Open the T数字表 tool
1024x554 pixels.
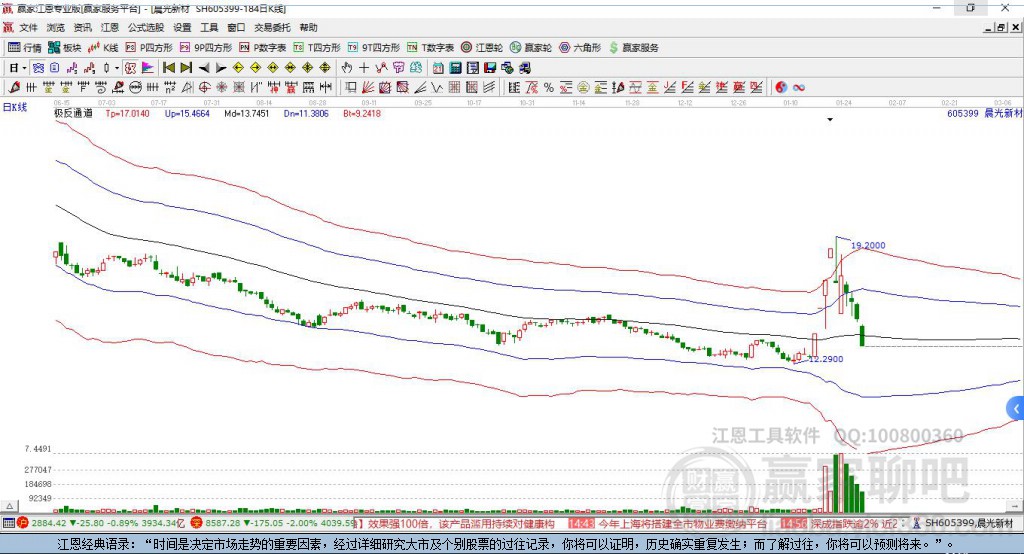tap(430, 48)
